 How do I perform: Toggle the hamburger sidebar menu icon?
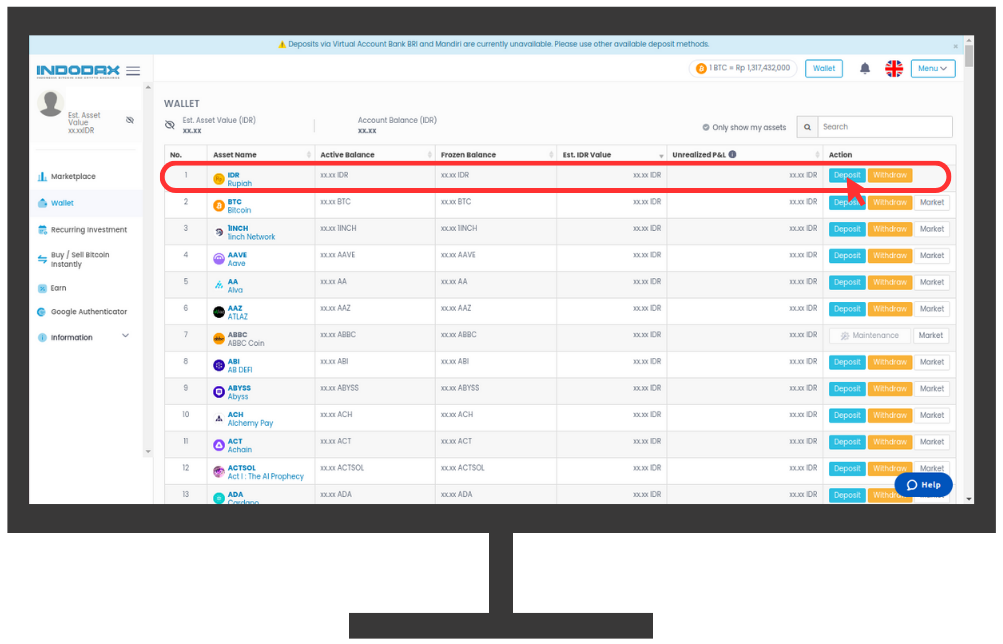[x=133, y=71]
